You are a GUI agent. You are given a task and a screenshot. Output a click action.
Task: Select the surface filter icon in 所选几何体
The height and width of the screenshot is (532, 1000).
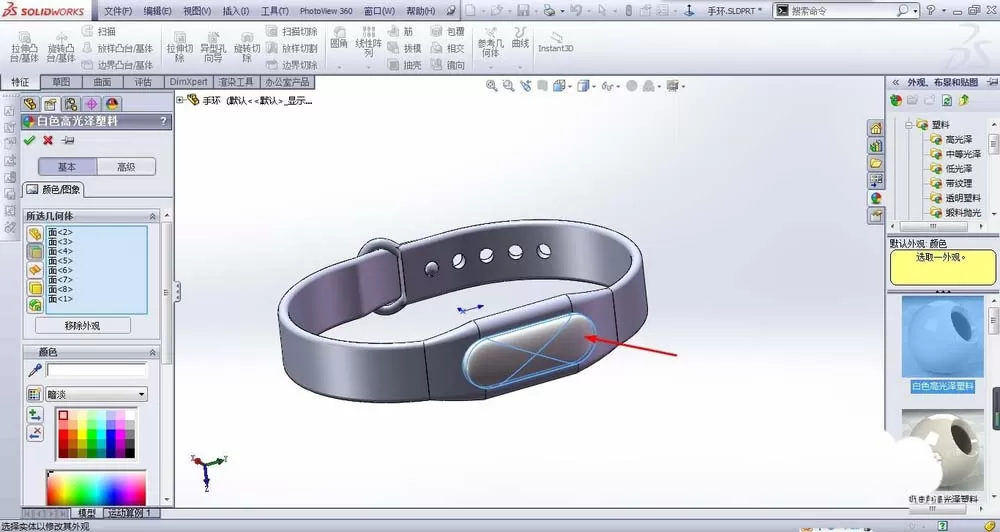point(34,270)
